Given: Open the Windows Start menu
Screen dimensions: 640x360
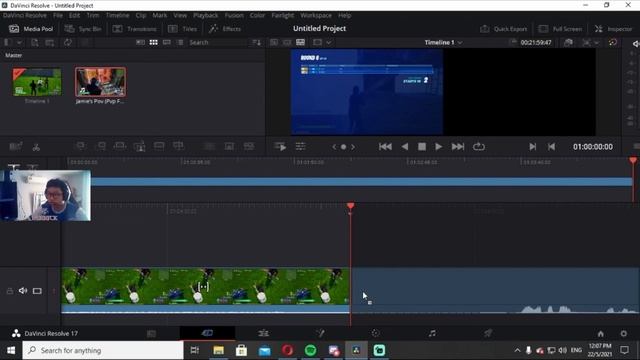Looking at the screenshot, I should [11, 350].
